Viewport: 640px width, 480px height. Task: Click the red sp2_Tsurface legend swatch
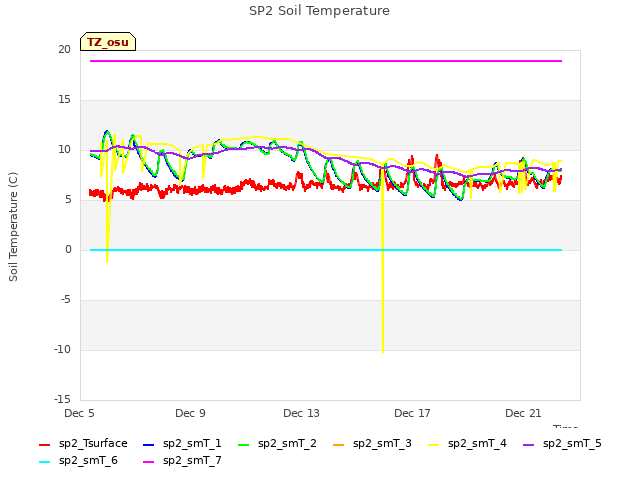pyautogui.click(x=44, y=444)
